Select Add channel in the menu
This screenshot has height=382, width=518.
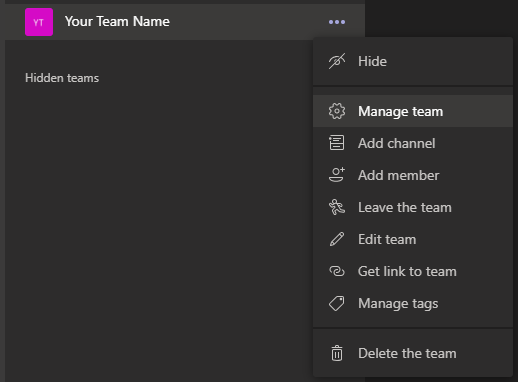[x=413, y=143]
